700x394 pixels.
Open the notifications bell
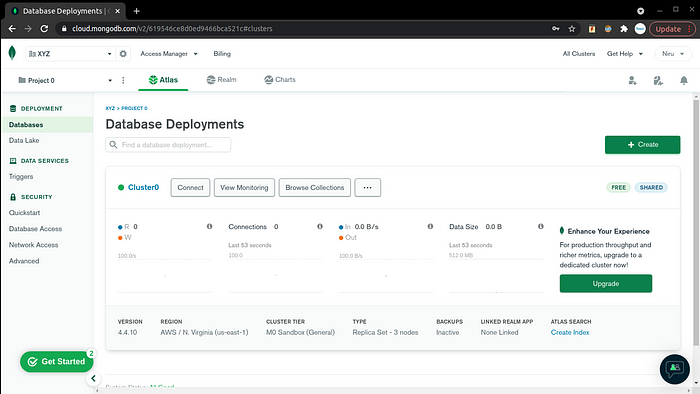tap(683, 80)
